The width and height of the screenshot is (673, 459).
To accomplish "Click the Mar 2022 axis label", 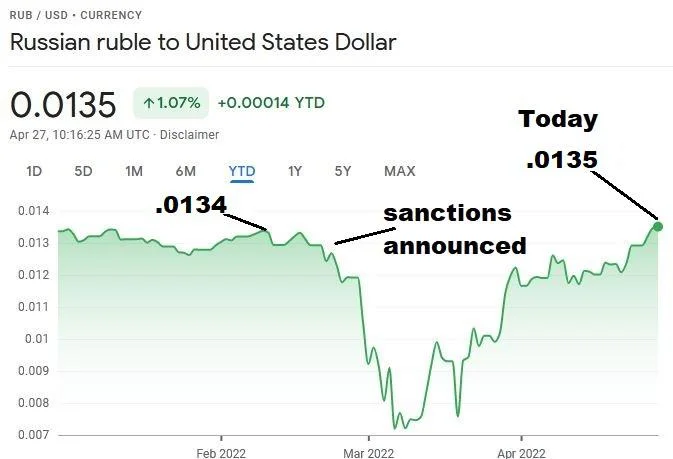I will 369,451.
